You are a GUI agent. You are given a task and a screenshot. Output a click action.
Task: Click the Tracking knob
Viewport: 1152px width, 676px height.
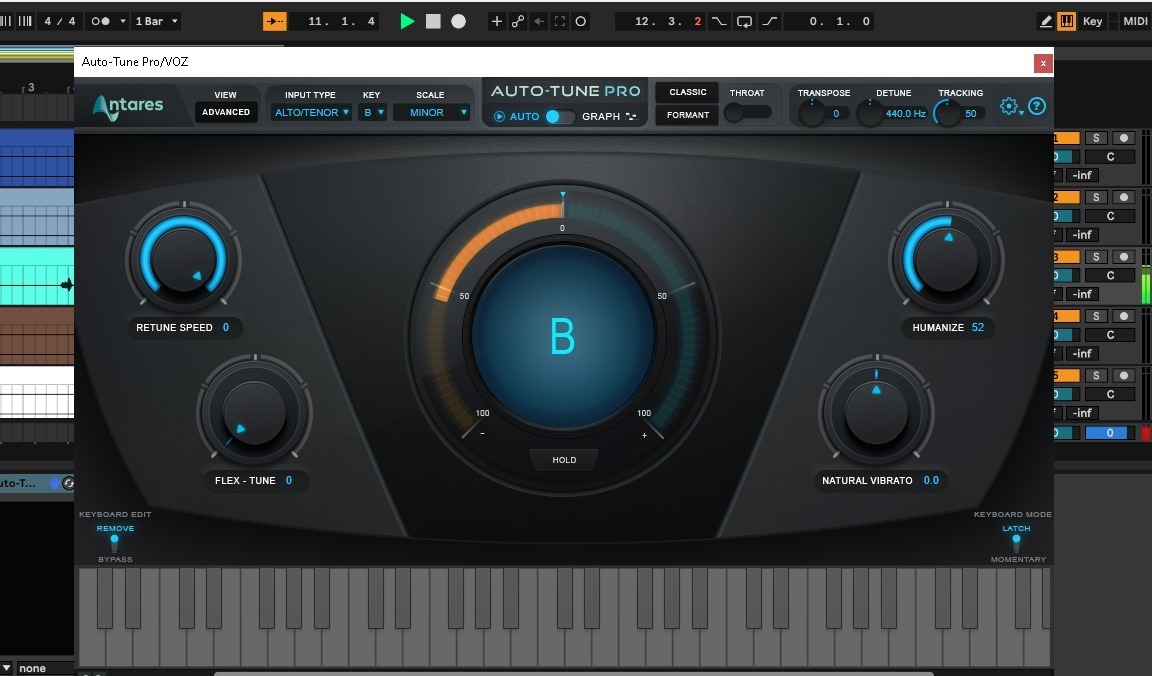tap(947, 113)
